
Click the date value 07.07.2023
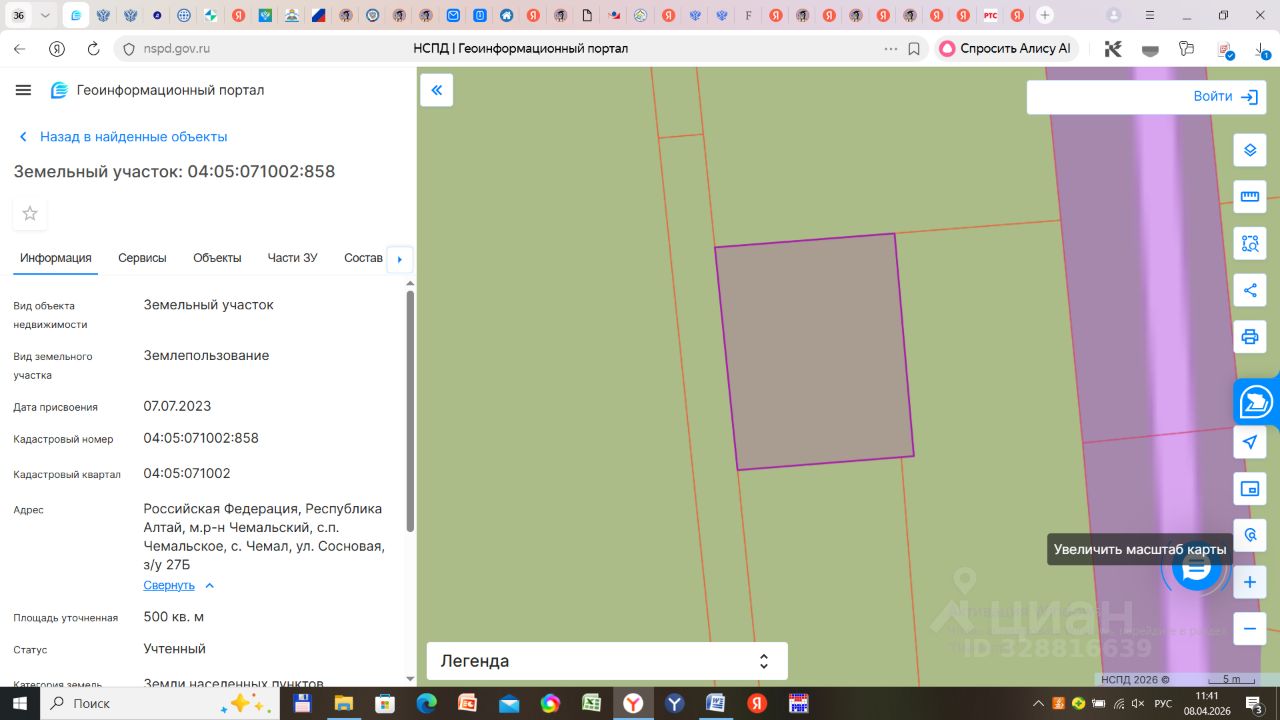(177, 406)
